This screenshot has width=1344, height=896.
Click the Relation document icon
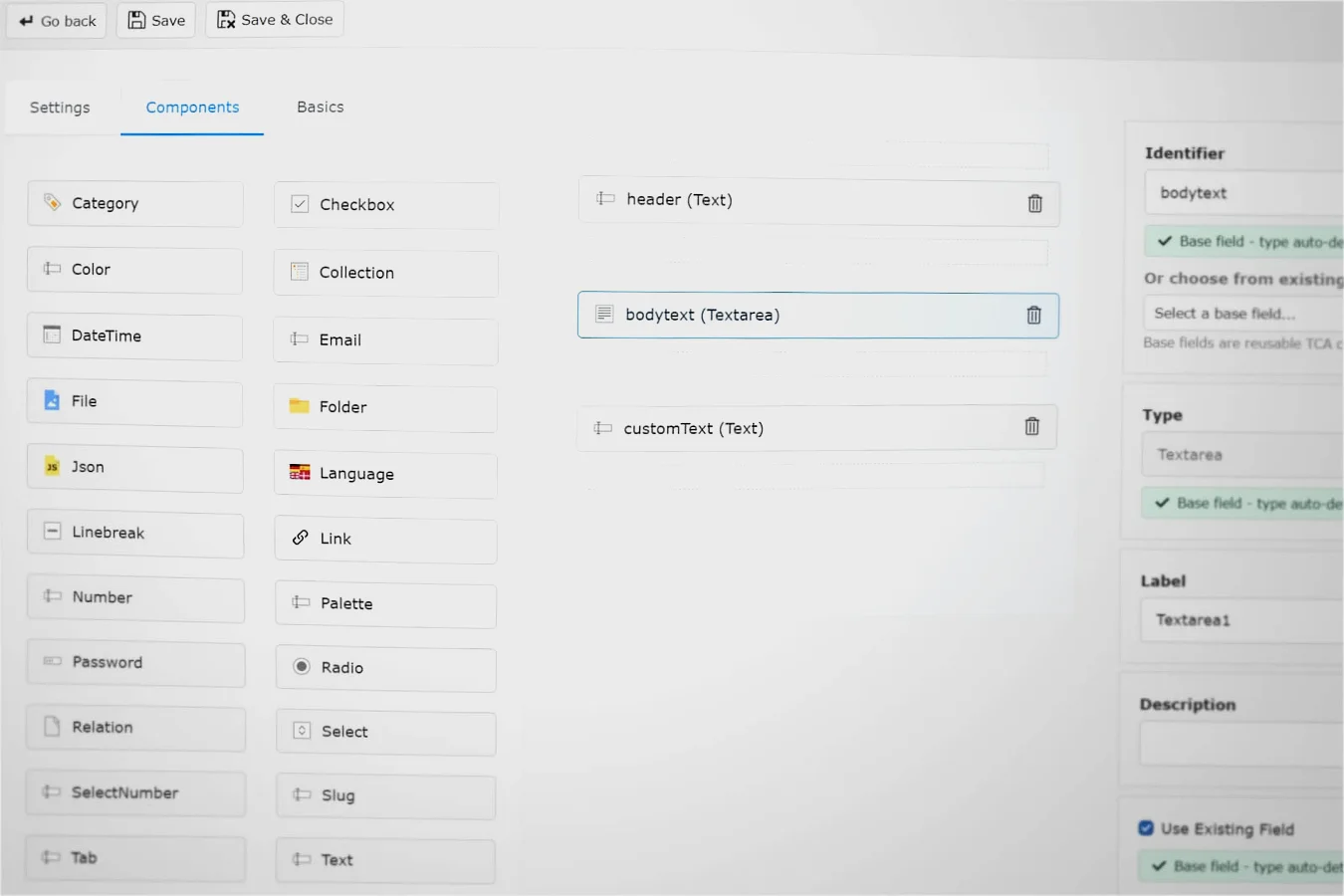52,726
